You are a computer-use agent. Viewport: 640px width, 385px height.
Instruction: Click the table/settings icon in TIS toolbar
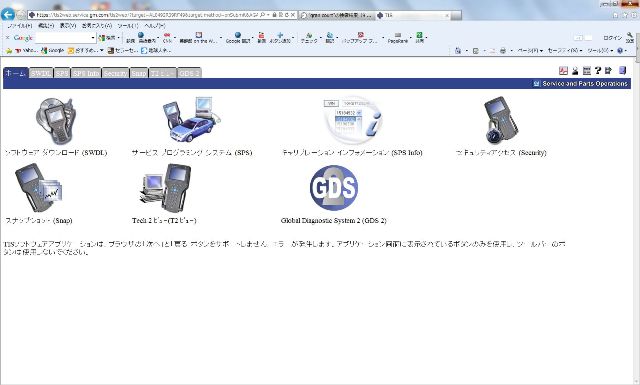[587, 71]
